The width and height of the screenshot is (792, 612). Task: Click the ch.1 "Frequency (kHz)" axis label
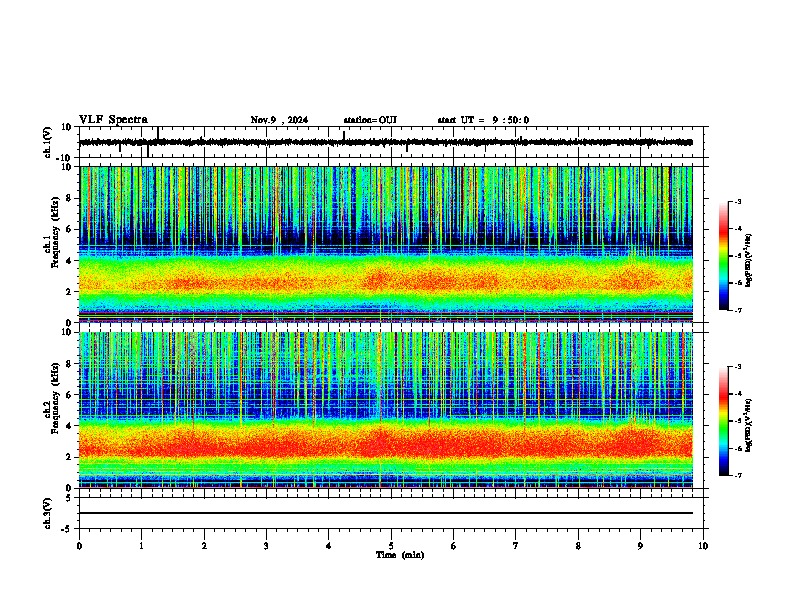click(x=56, y=232)
